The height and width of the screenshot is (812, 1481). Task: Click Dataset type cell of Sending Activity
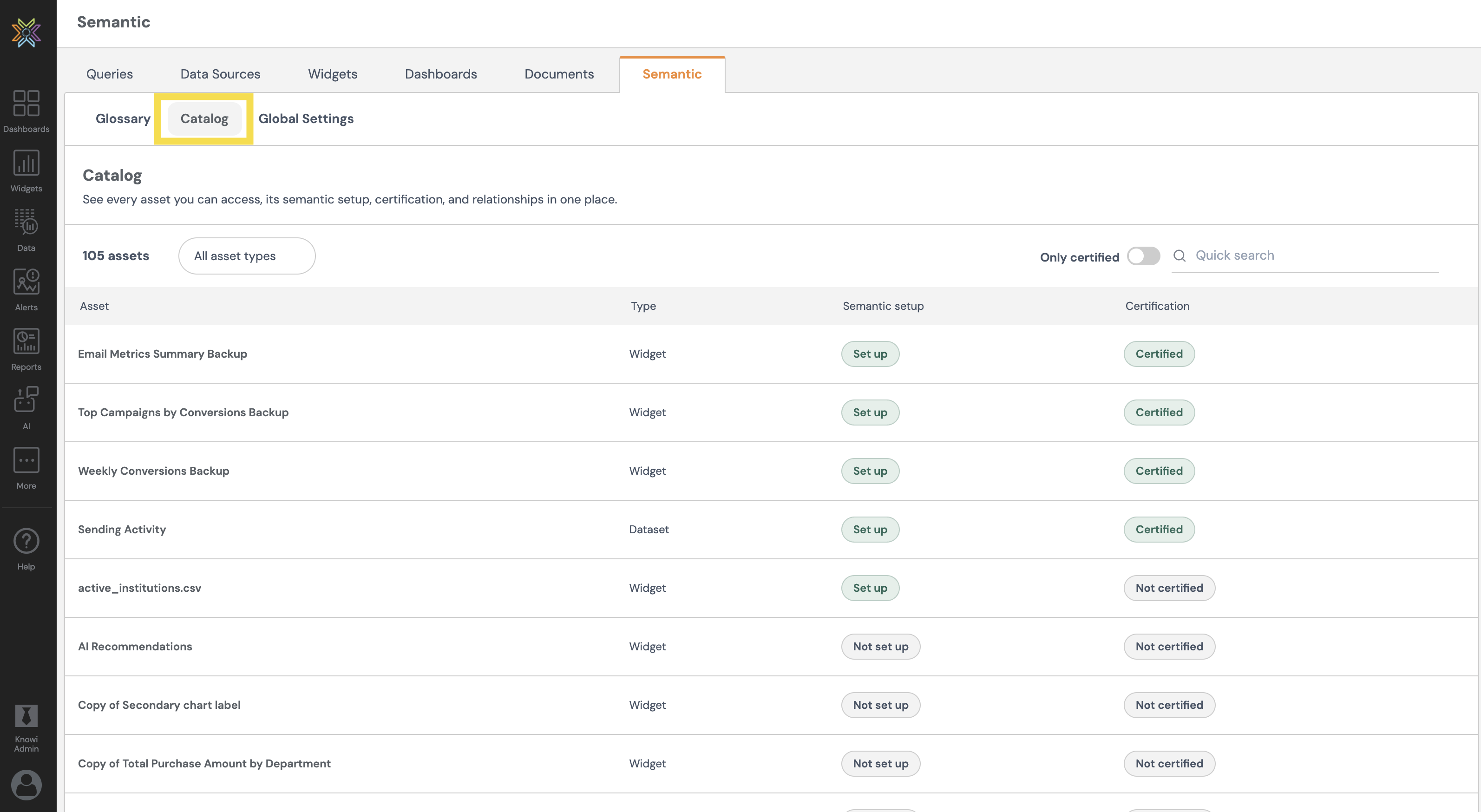click(649, 530)
